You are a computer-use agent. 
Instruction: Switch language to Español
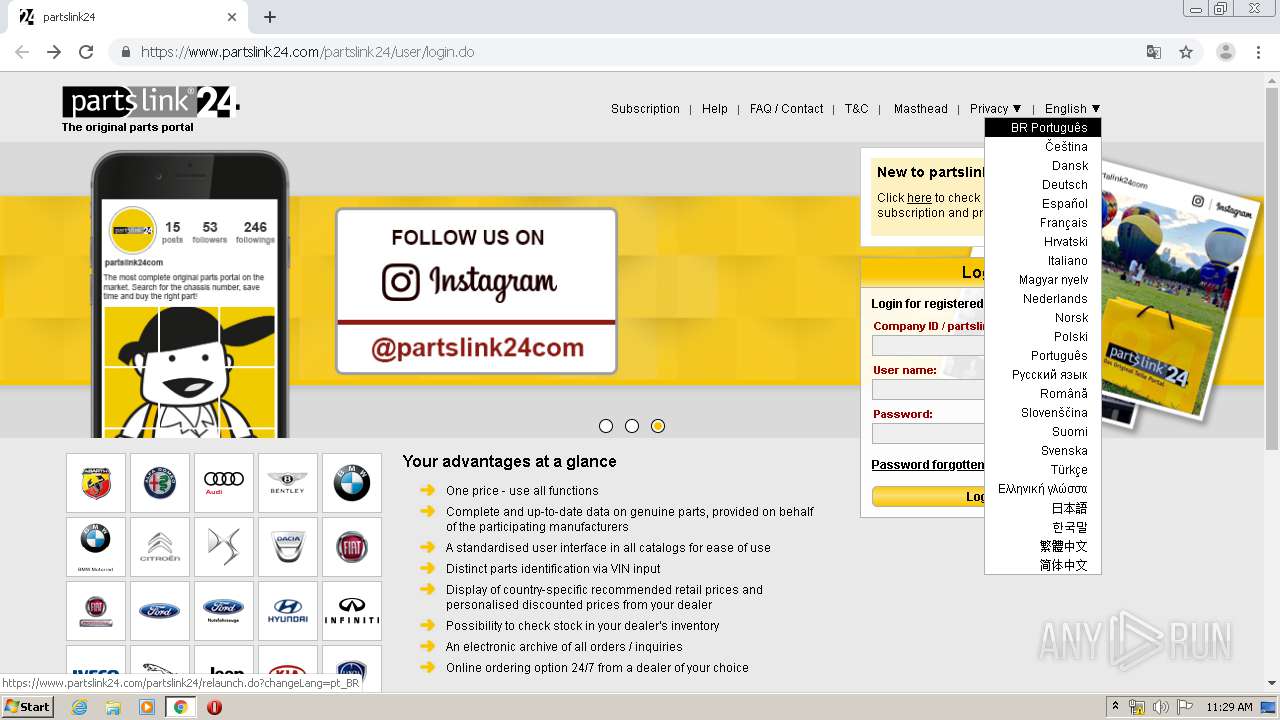(1043, 204)
